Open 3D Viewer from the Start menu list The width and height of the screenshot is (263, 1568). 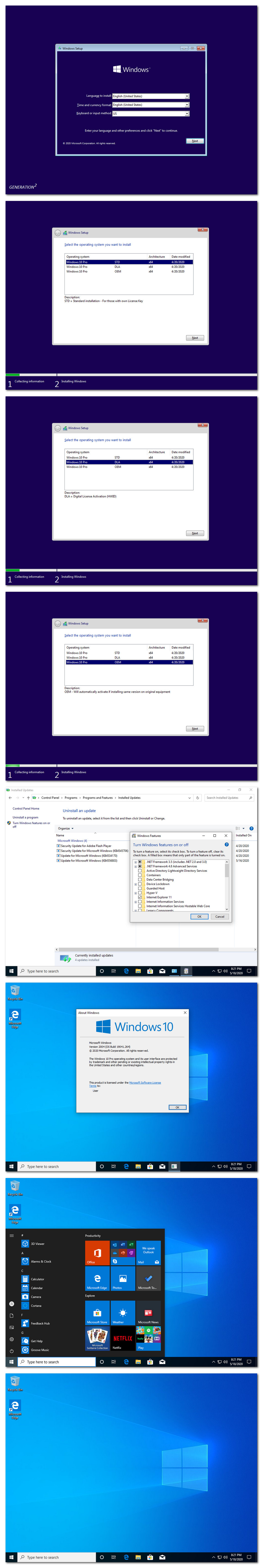(x=38, y=1244)
